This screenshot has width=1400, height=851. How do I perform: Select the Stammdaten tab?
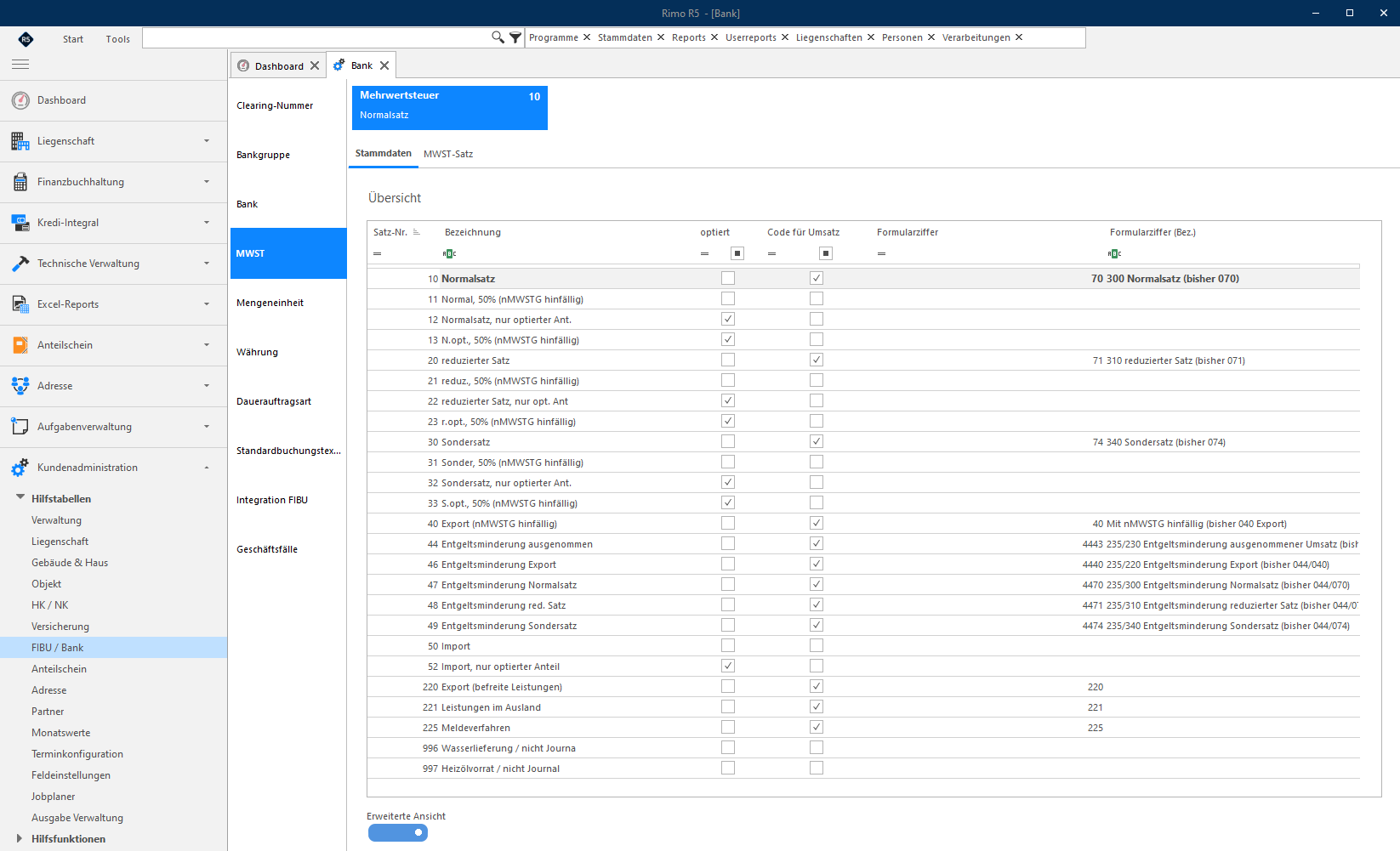click(x=384, y=153)
